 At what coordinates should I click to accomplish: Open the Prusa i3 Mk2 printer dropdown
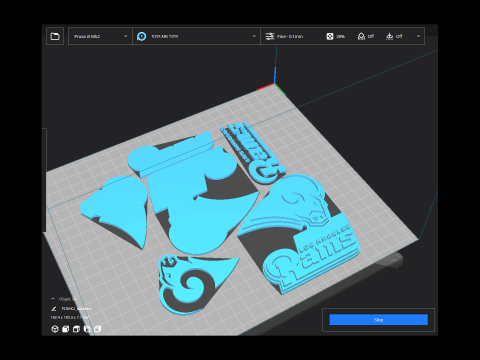click(100, 36)
